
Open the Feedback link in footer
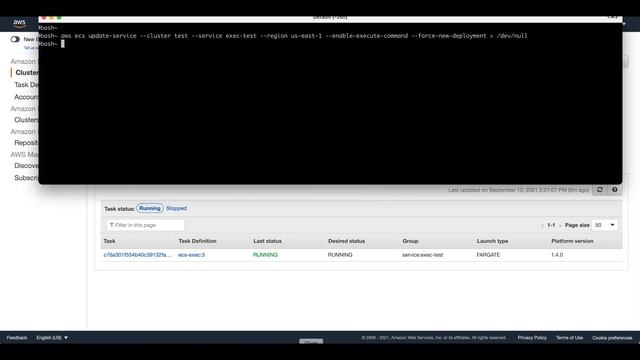coord(17,338)
